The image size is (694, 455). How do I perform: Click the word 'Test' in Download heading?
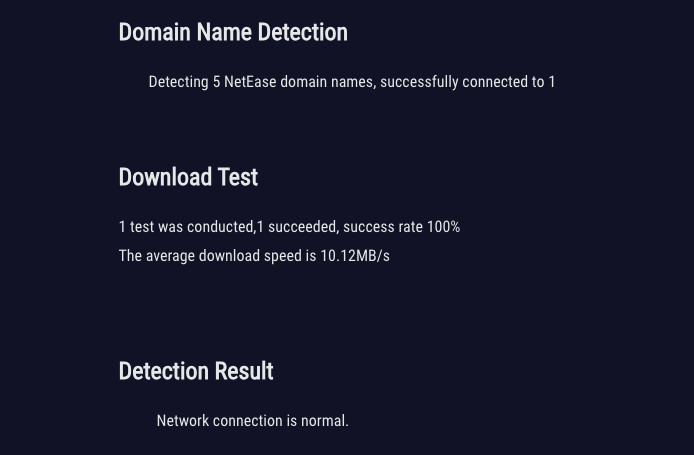point(238,177)
